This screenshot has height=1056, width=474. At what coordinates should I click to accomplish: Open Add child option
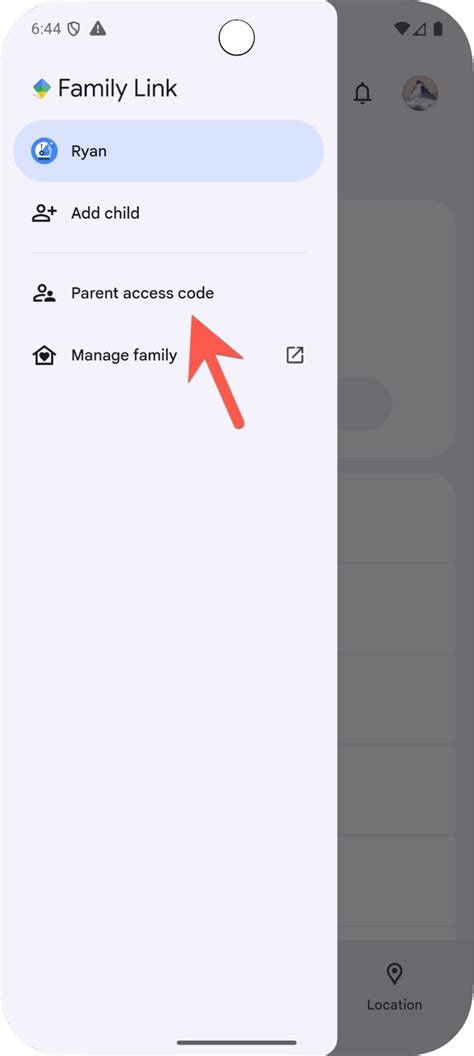pyautogui.click(x=168, y=213)
